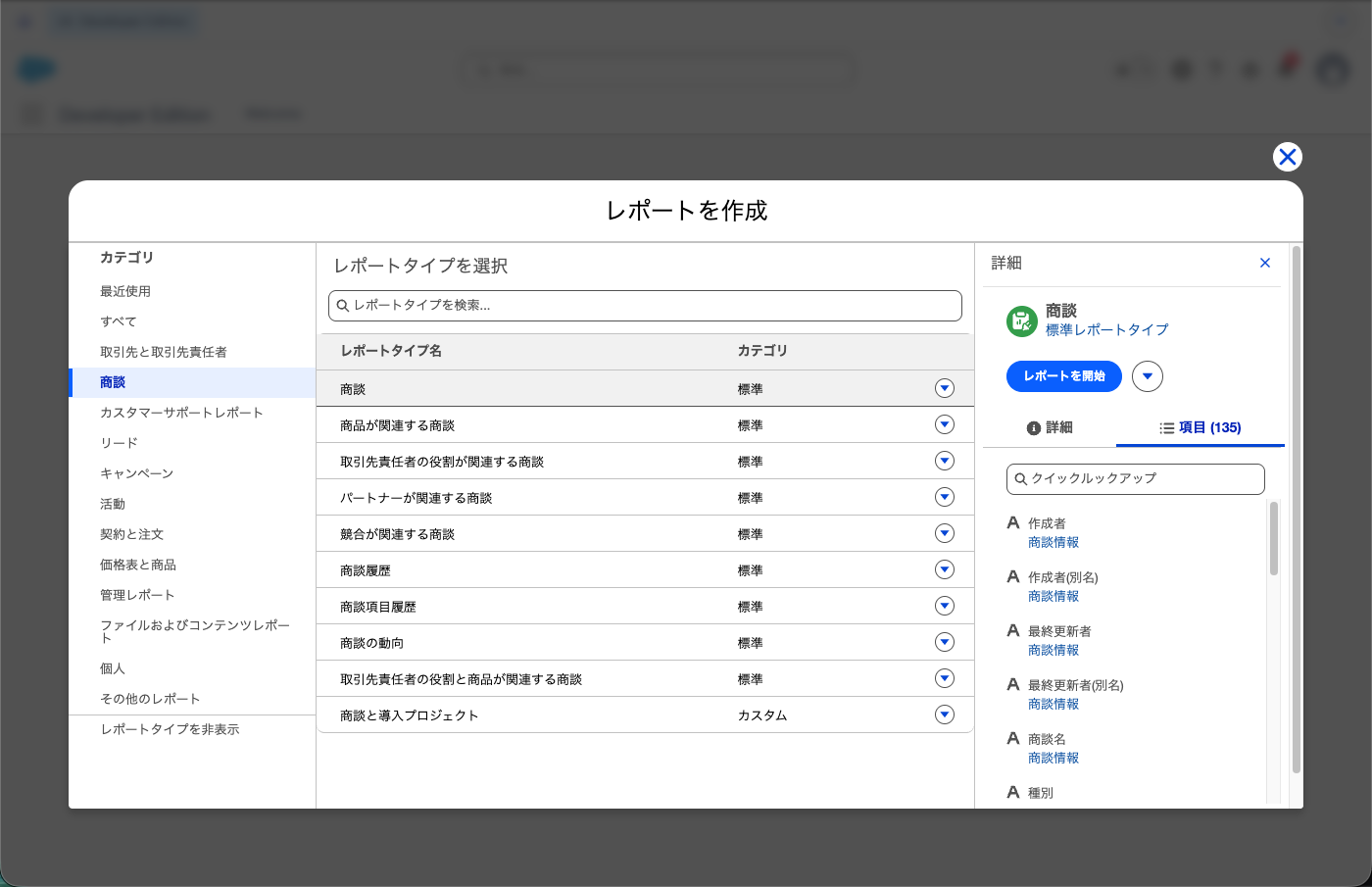
Task: Close the 詳細 side panel
Action: 1265,263
